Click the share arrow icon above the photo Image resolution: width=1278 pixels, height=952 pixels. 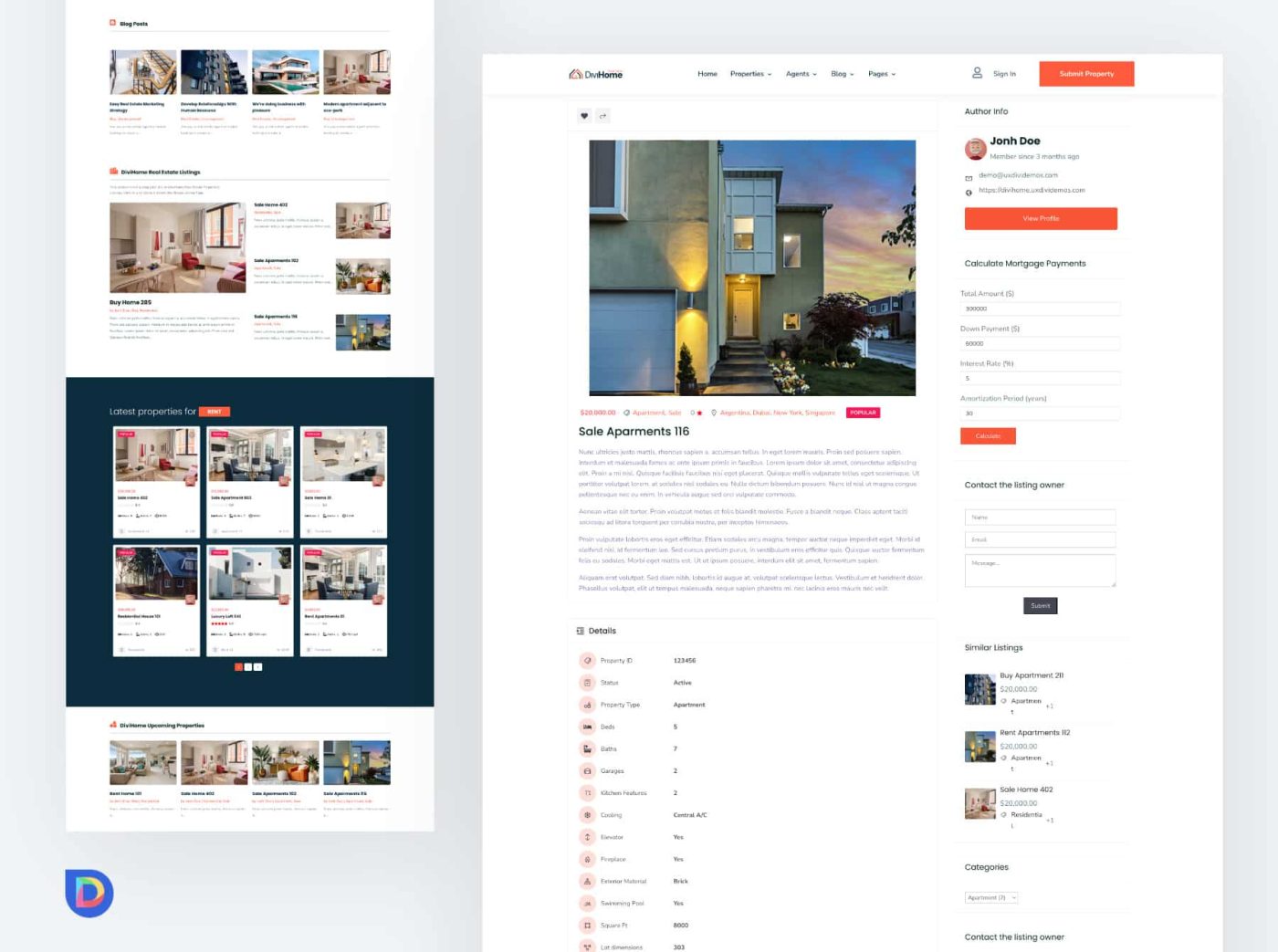tap(602, 116)
